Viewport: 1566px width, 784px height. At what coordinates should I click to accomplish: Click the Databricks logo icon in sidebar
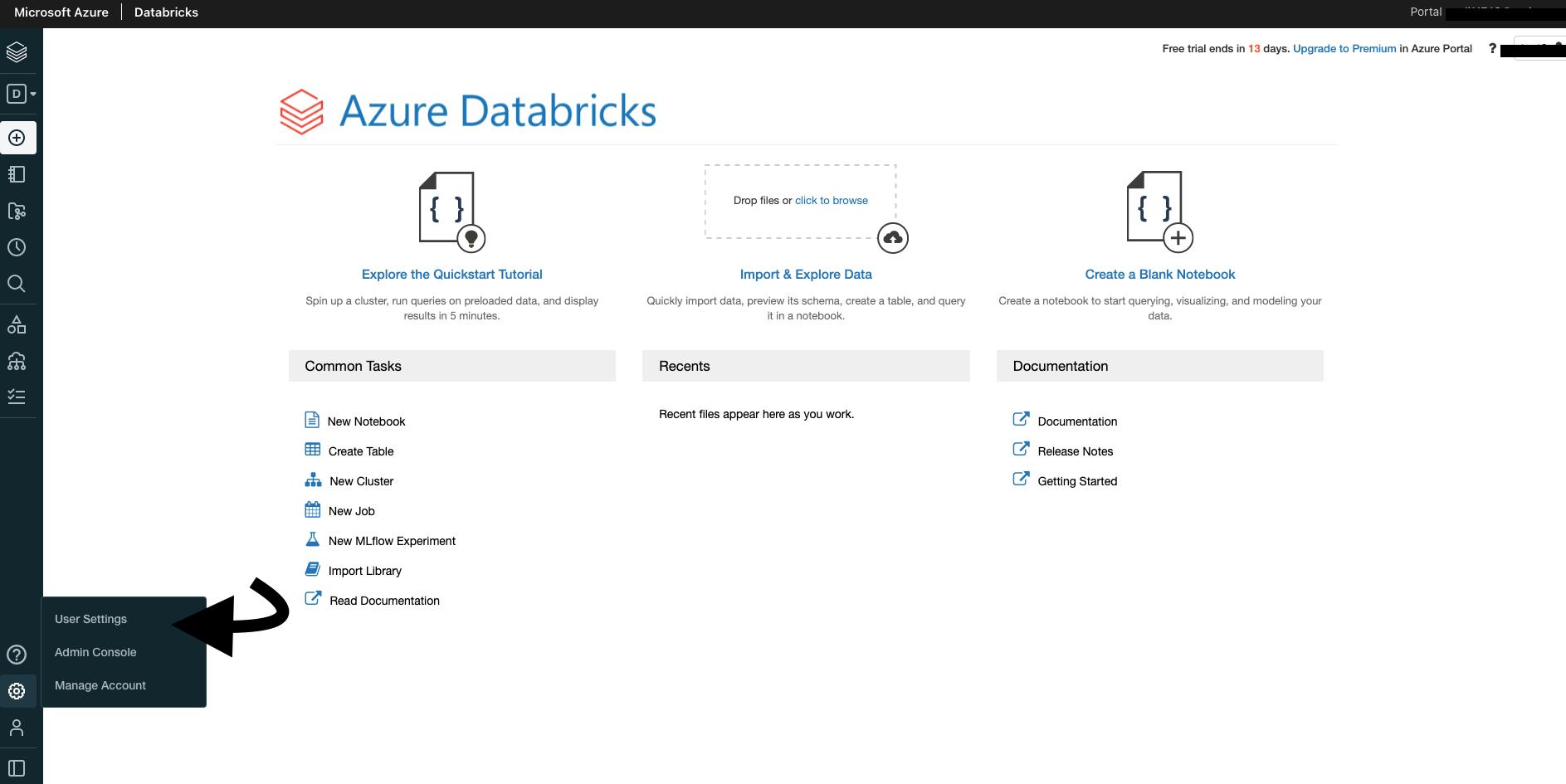click(17, 52)
